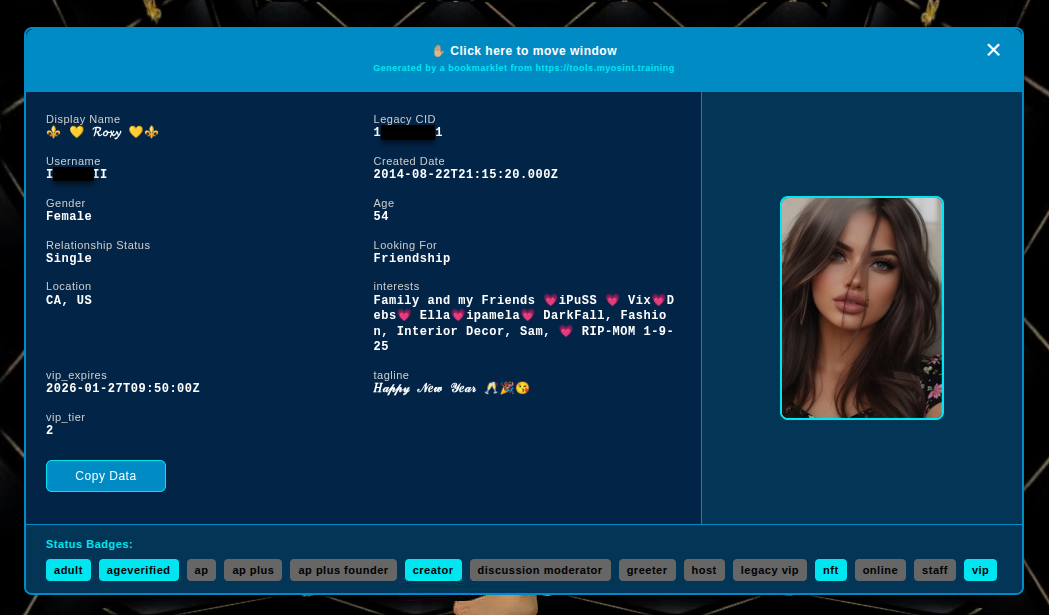The height and width of the screenshot is (615, 1049).
Task: Click the Created Date timestamp value
Action: (465, 175)
